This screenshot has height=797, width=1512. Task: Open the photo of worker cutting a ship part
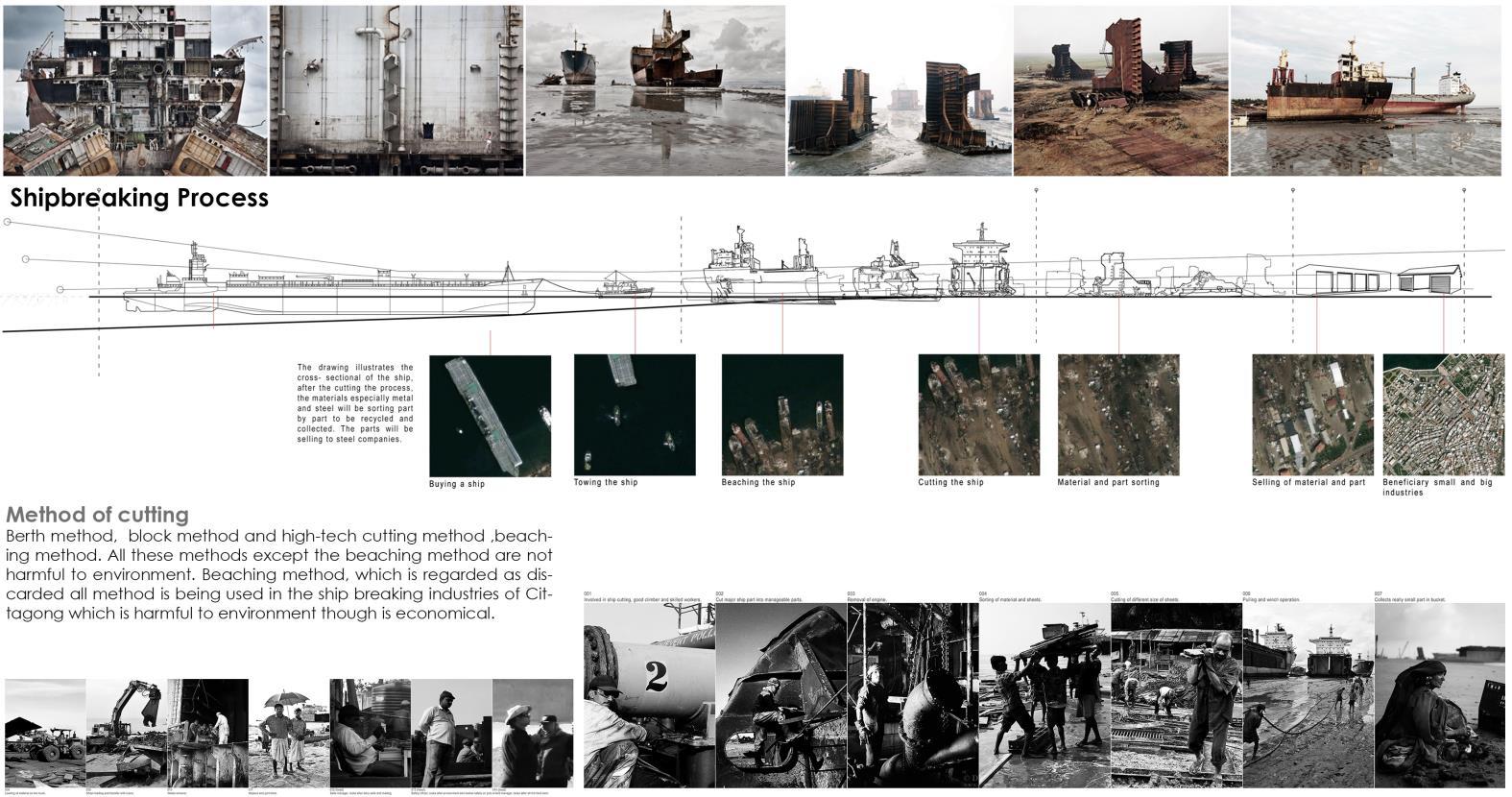click(x=781, y=695)
